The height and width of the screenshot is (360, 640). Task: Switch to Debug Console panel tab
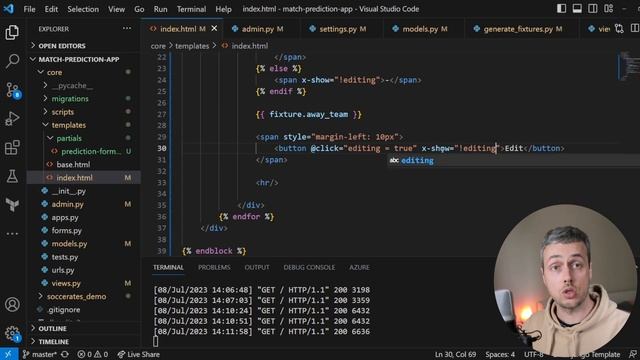tap(309, 267)
